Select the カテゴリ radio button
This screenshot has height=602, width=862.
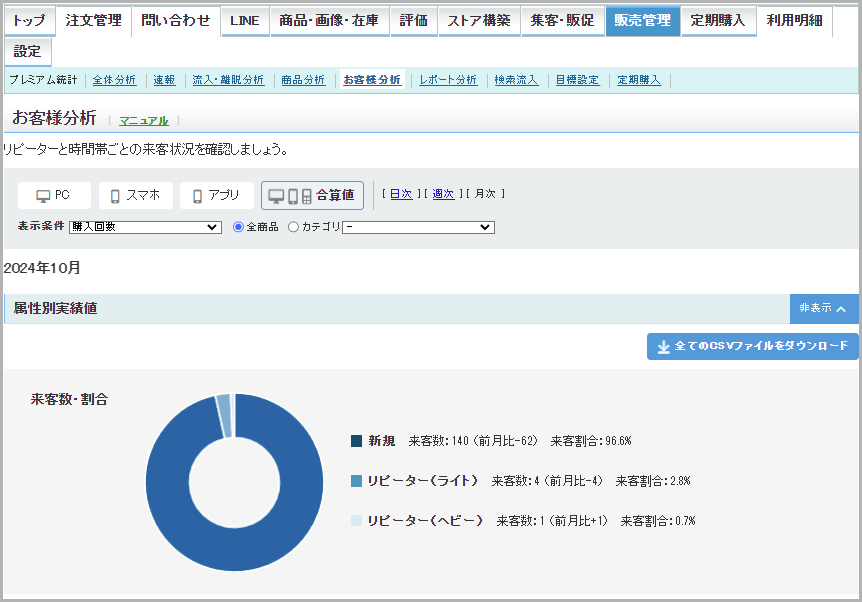294,227
